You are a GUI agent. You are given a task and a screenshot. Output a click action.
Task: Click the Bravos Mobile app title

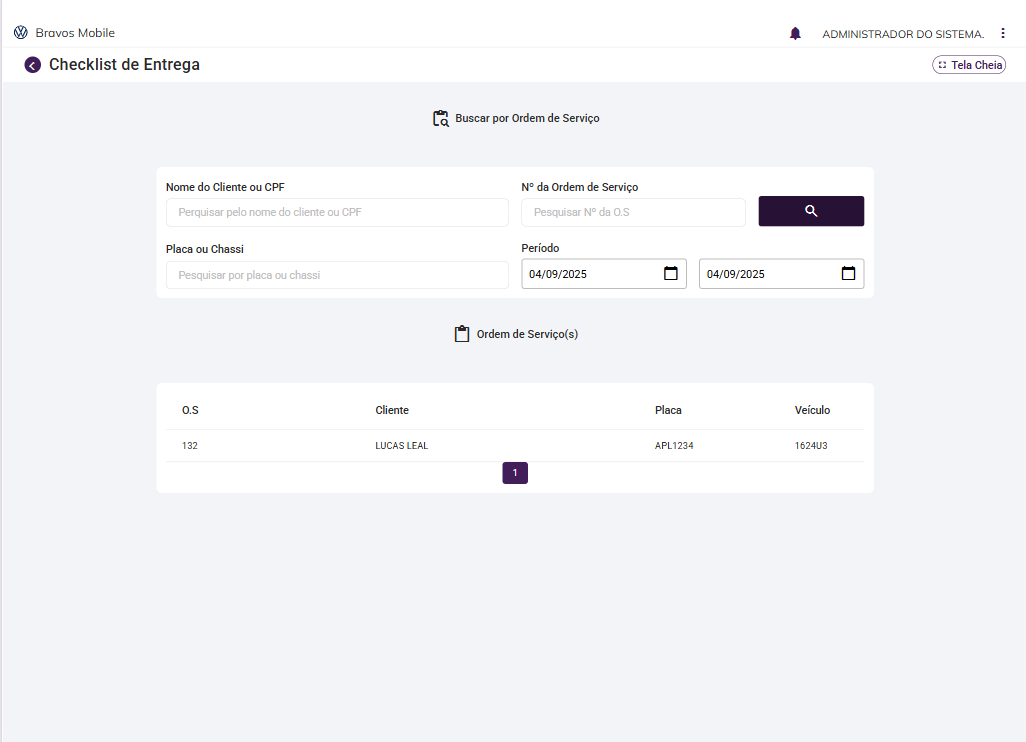click(x=75, y=33)
